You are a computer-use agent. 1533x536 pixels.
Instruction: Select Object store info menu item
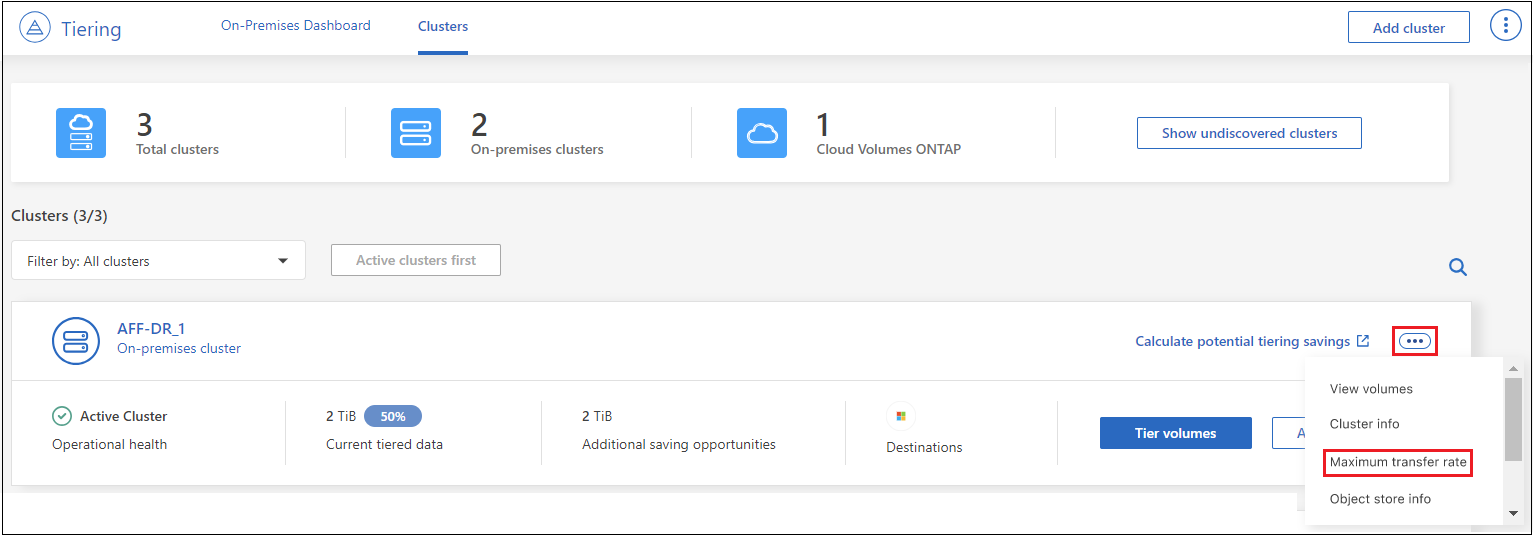pyautogui.click(x=1380, y=499)
